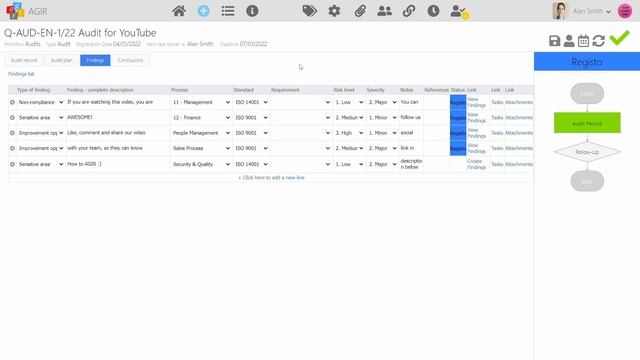This screenshot has width=640, height=360.
Task: Open the 3. High risk level dropdown
Action: [349, 133]
